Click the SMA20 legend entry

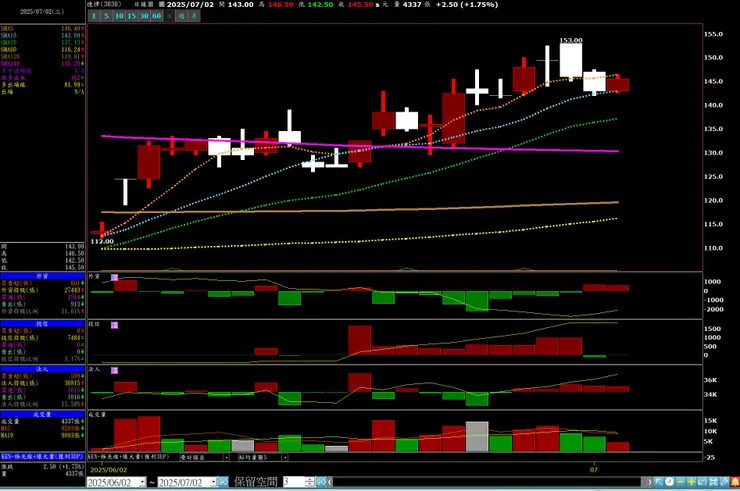[42, 42]
